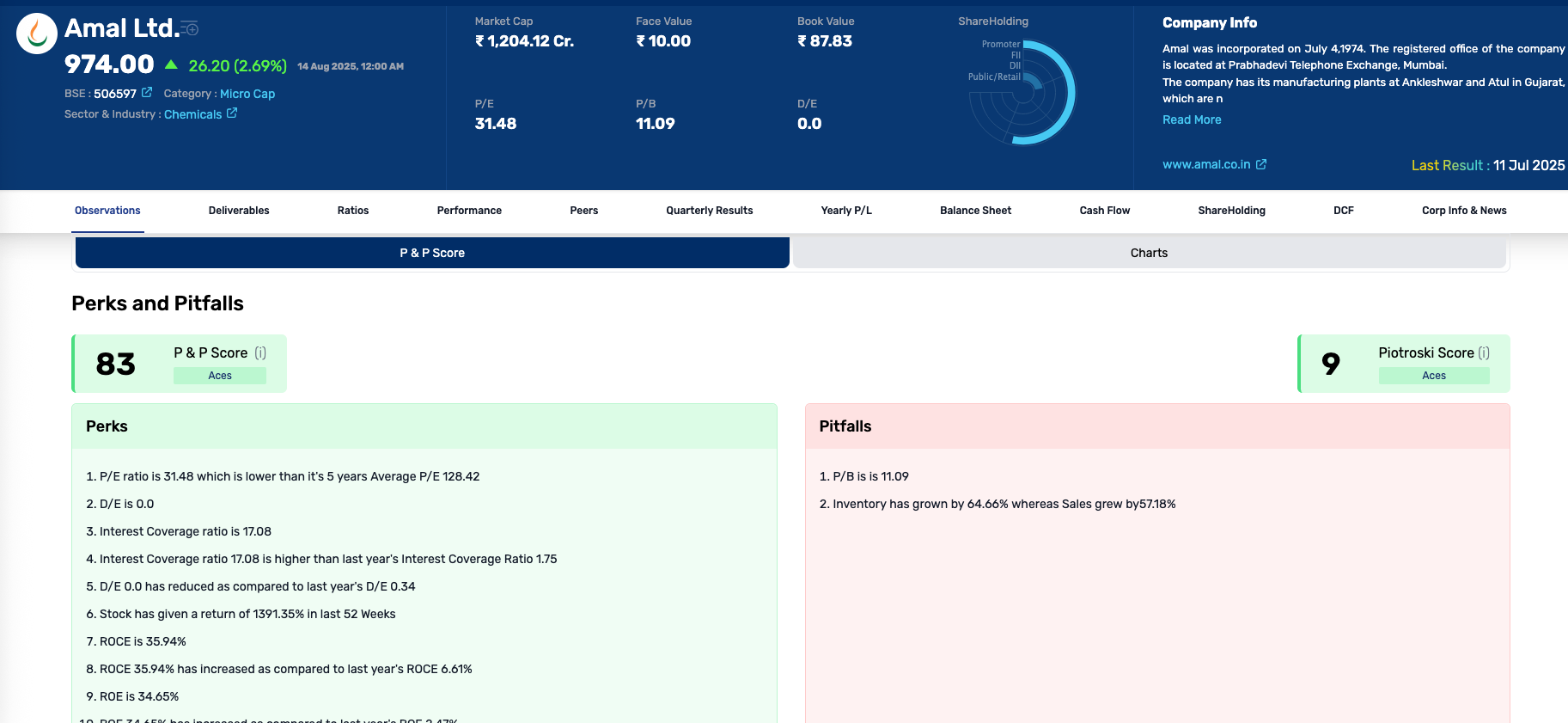Image resolution: width=1568 pixels, height=723 pixels.
Task: Click the P/E value 31.48 in header
Action: coord(496,123)
